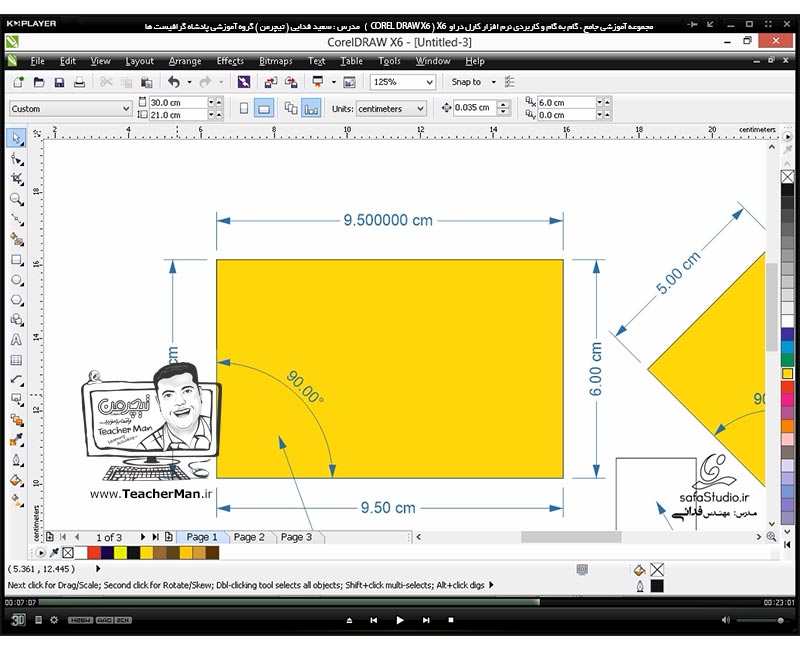Increase the nudge distance 0.035 cm stepper
This screenshot has width=800, height=650.
click(504, 104)
